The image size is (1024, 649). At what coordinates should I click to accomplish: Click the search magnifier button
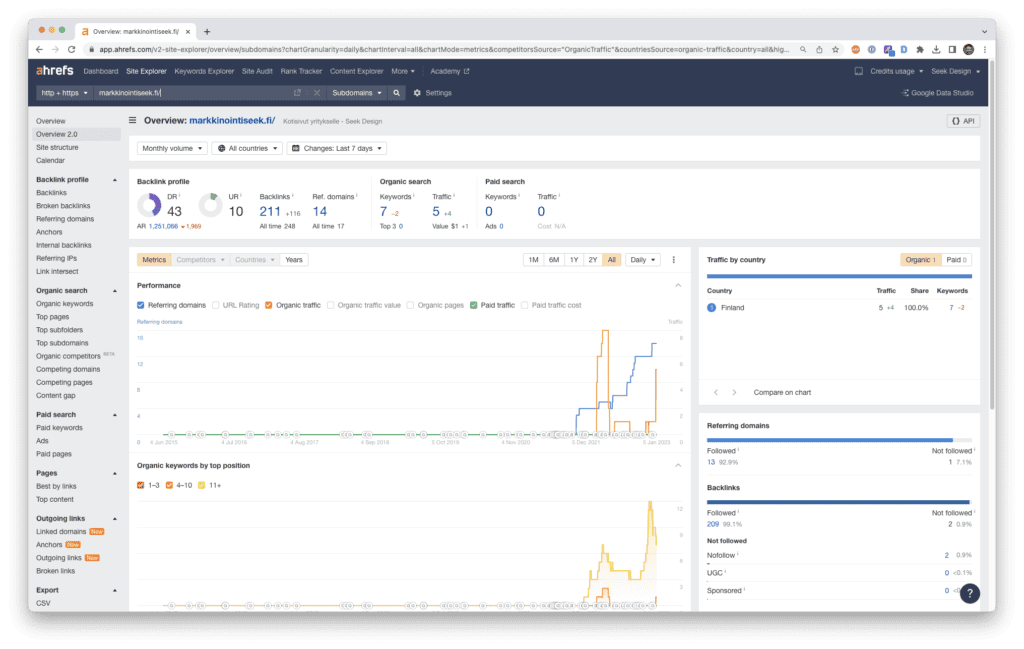coord(396,93)
